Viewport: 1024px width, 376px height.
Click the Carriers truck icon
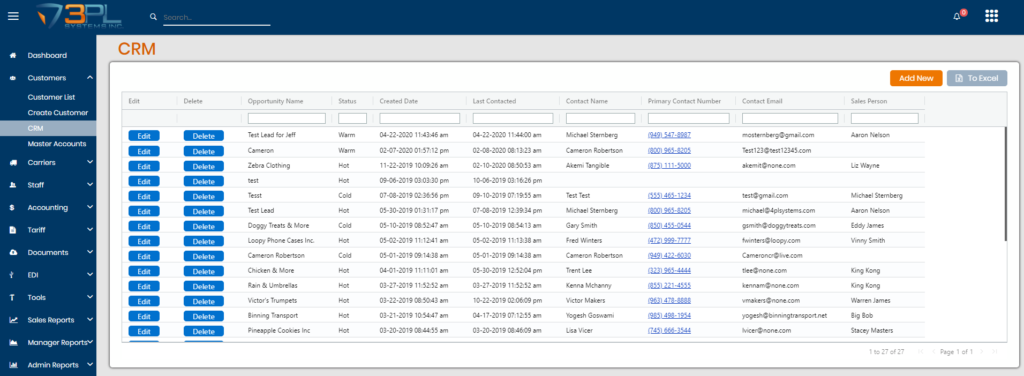click(12, 163)
